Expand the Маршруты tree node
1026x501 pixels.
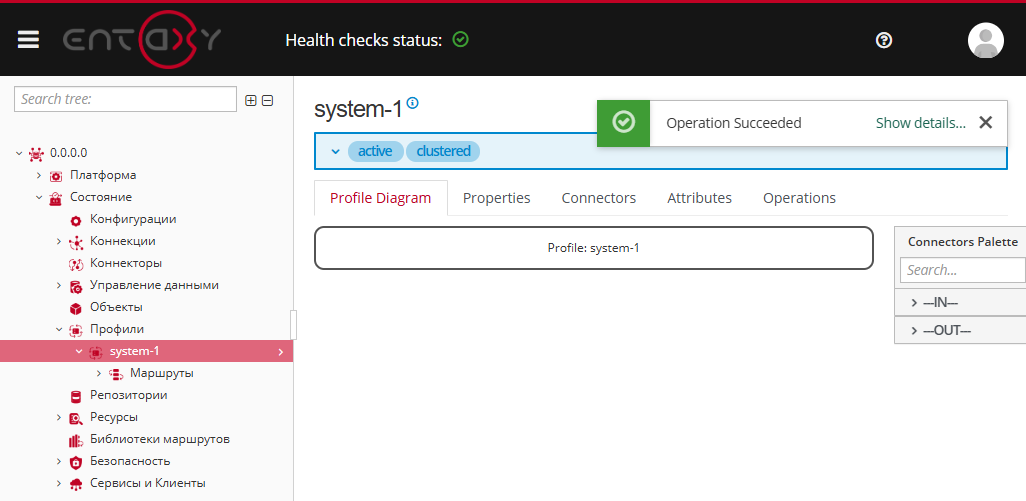pos(99,373)
